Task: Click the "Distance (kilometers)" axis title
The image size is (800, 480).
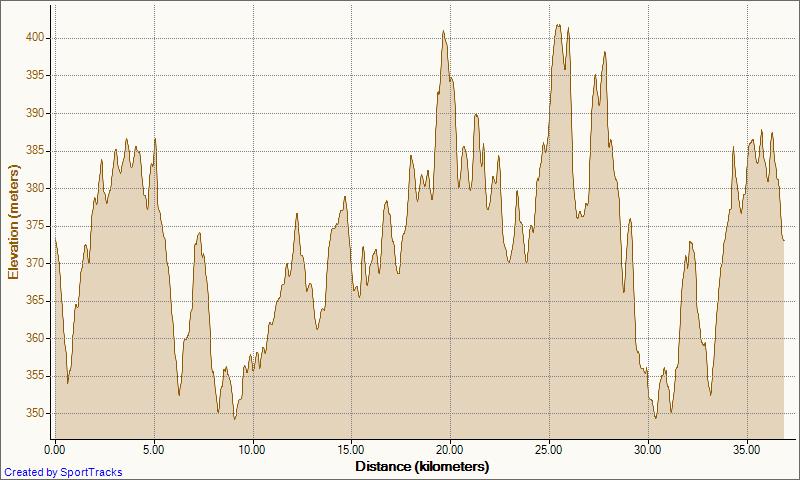Action: (x=421, y=466)
